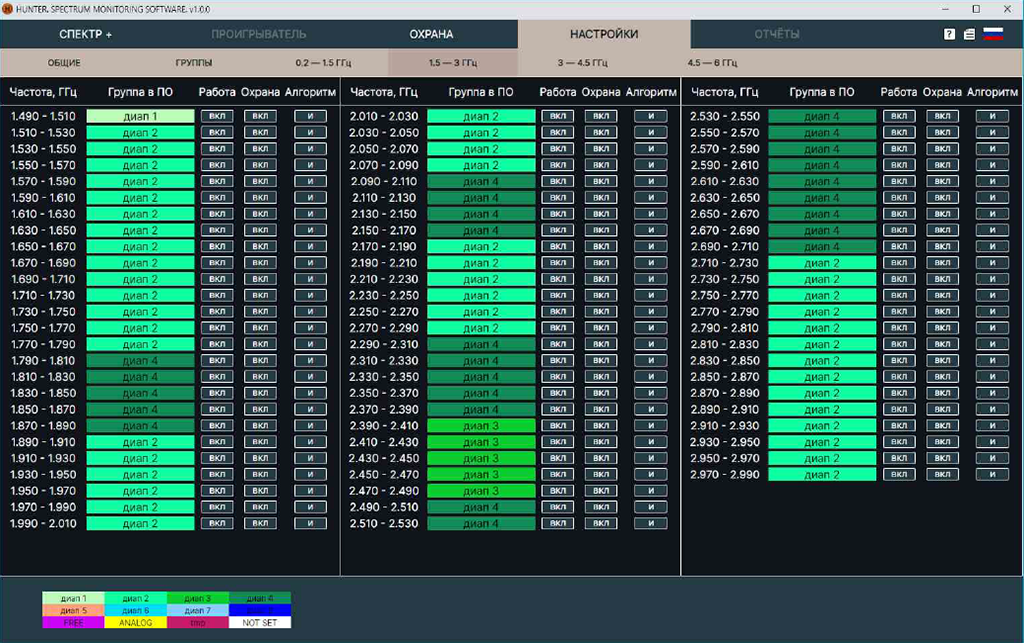Toggle Работа ВКЛ for 1.650 - 1.670
Image resolution: width=1024 pixels, height=643 pixels.
click(217, 247)
